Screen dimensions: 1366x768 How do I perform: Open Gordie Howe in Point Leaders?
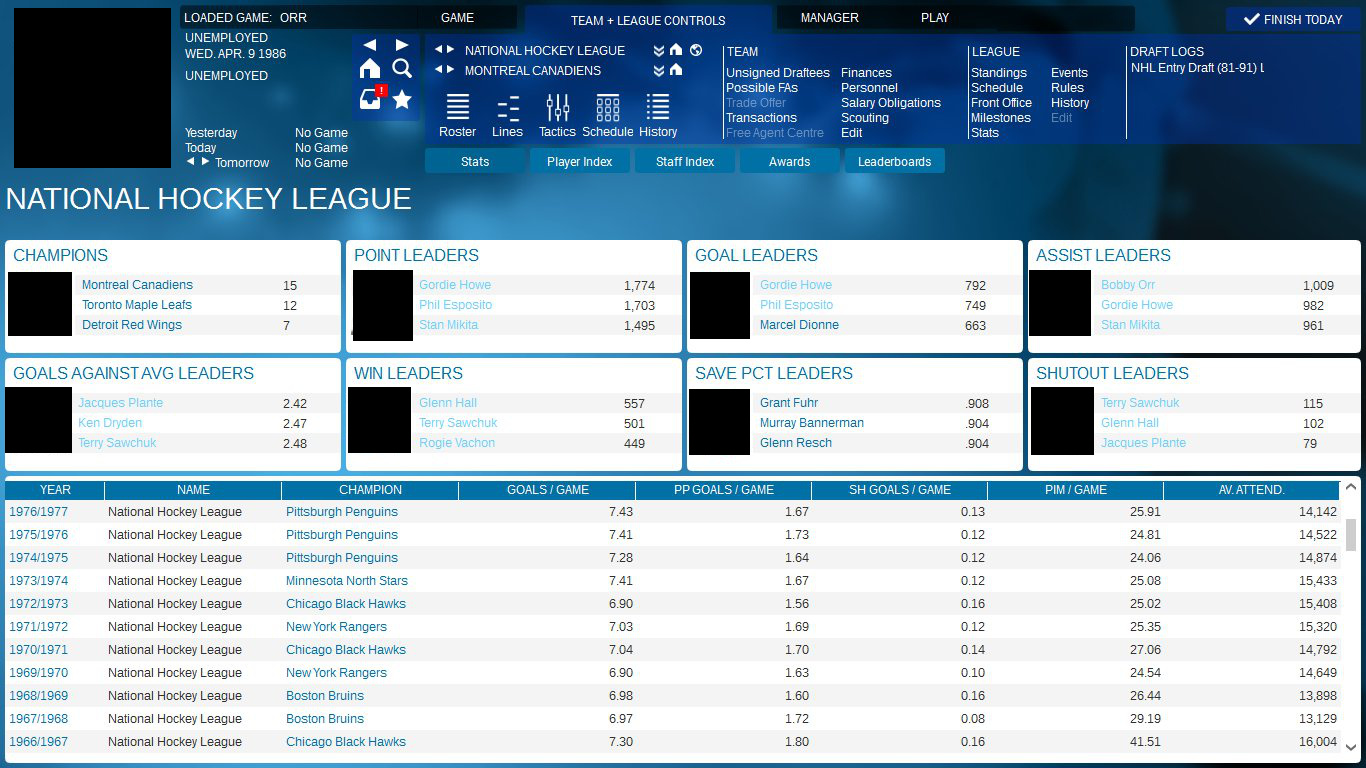coord(455,285)
